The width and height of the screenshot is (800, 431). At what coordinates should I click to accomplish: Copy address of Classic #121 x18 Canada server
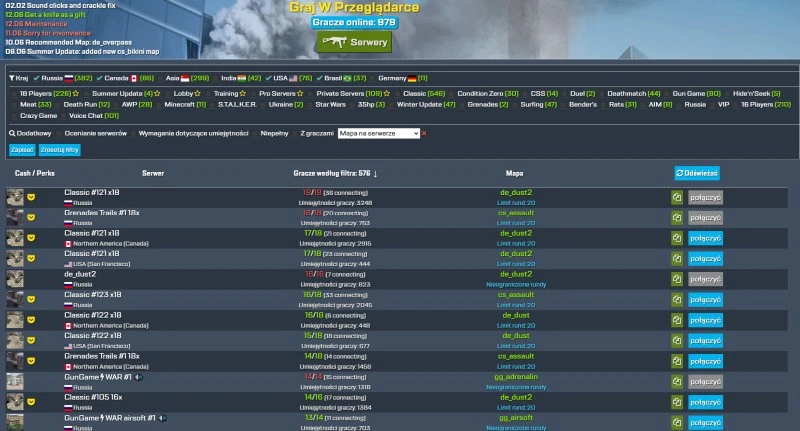pyautogui.click(x=677, y=238)
